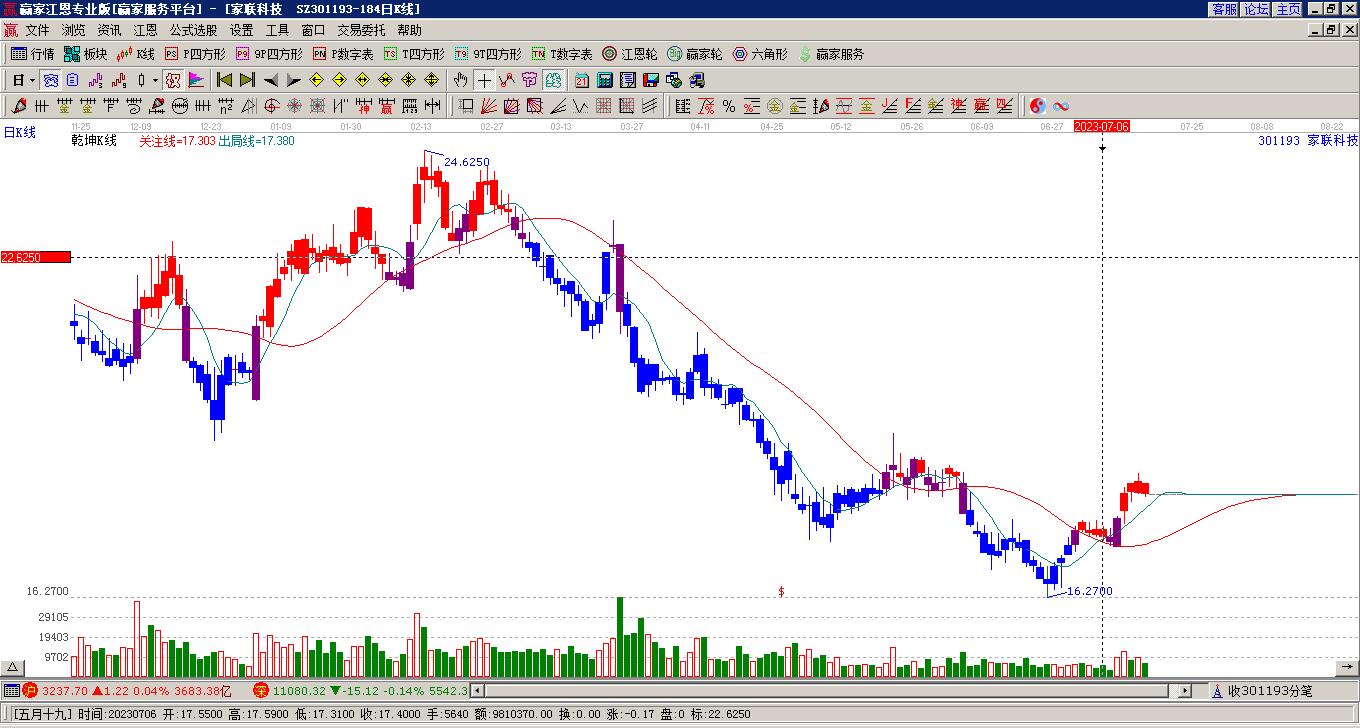The width and height of the screenshot is (1360, 728).
Task: Click the 301193 家联科技 stock label
Action: (1308, 141)
